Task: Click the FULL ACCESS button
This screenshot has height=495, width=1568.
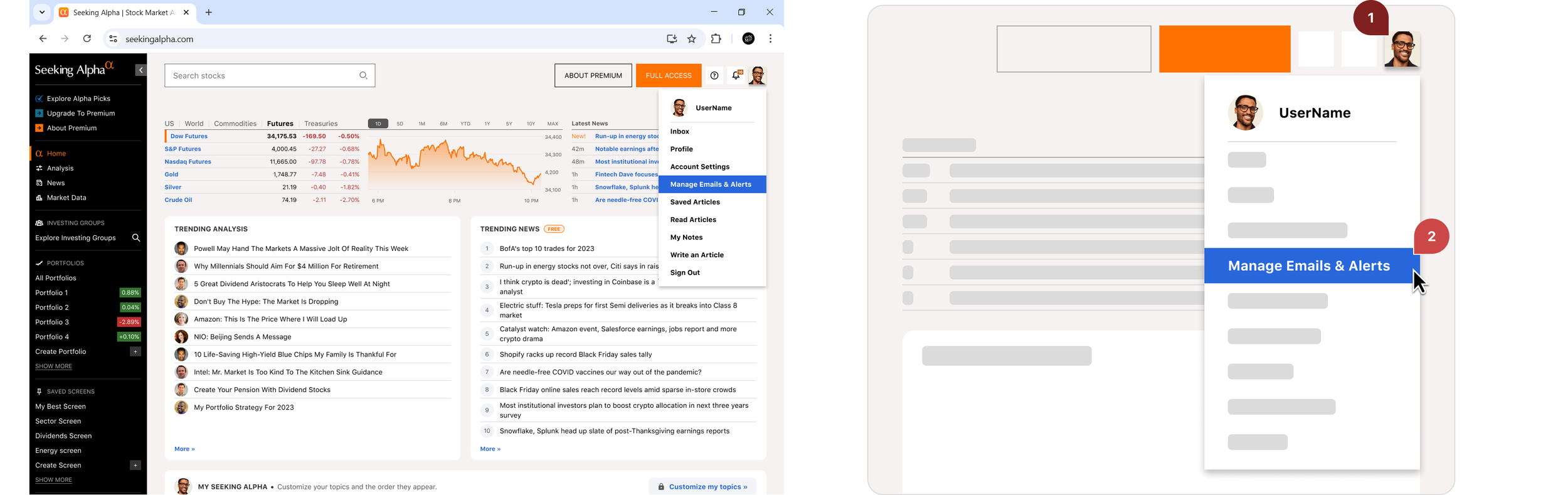Action: coord(669,75)
